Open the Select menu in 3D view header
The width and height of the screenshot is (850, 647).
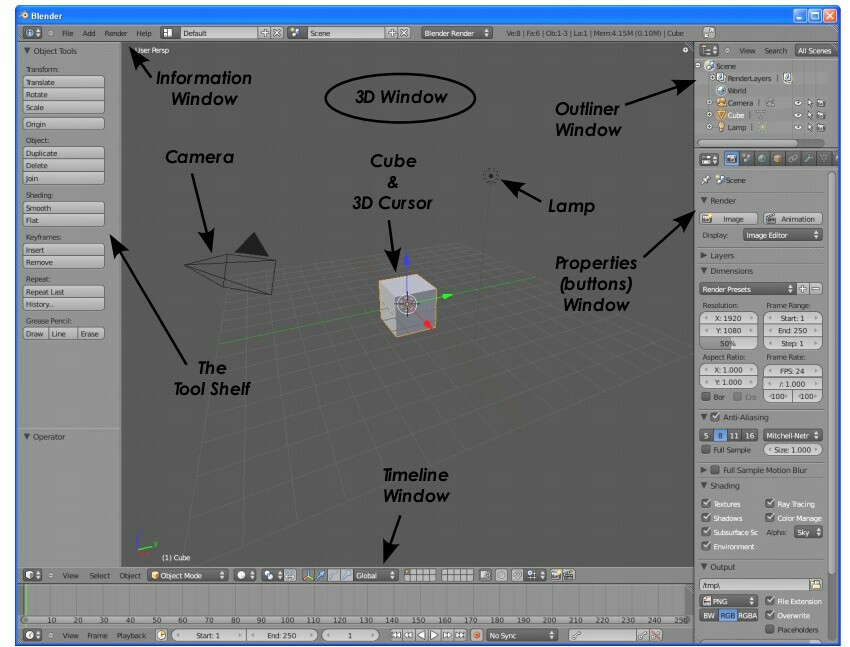(100, 575)
